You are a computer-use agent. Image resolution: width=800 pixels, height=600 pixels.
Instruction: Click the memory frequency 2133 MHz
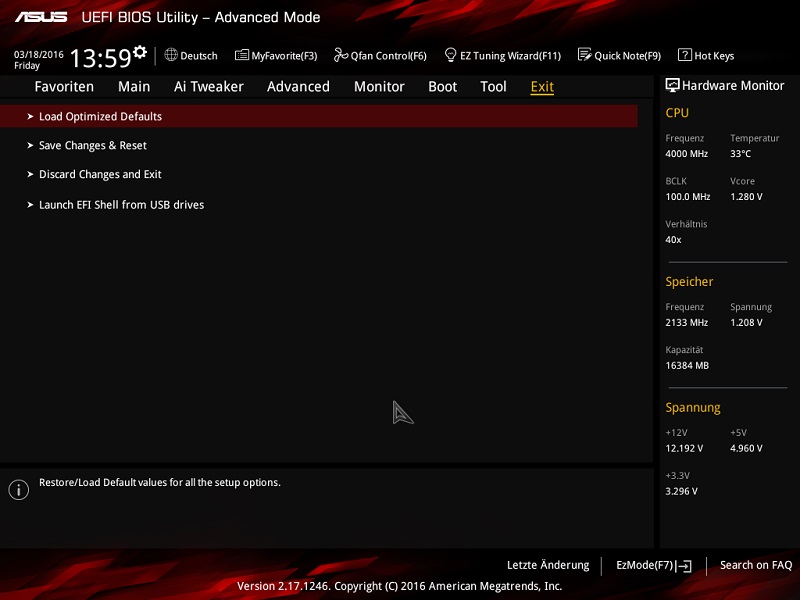(687, 322)
